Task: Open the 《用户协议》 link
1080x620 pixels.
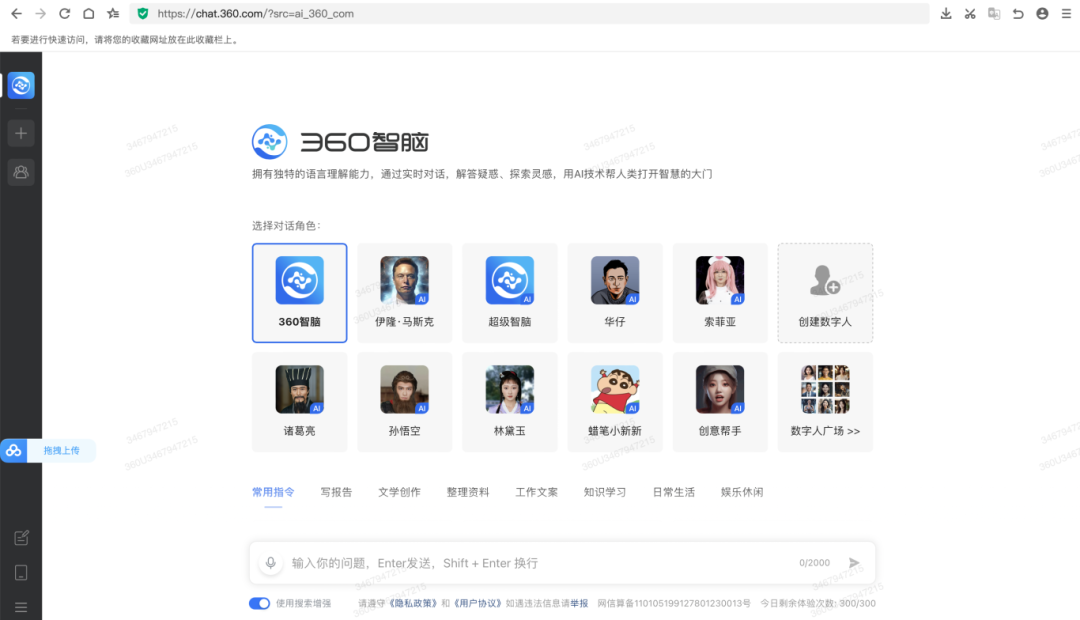Action: [477, 603]
